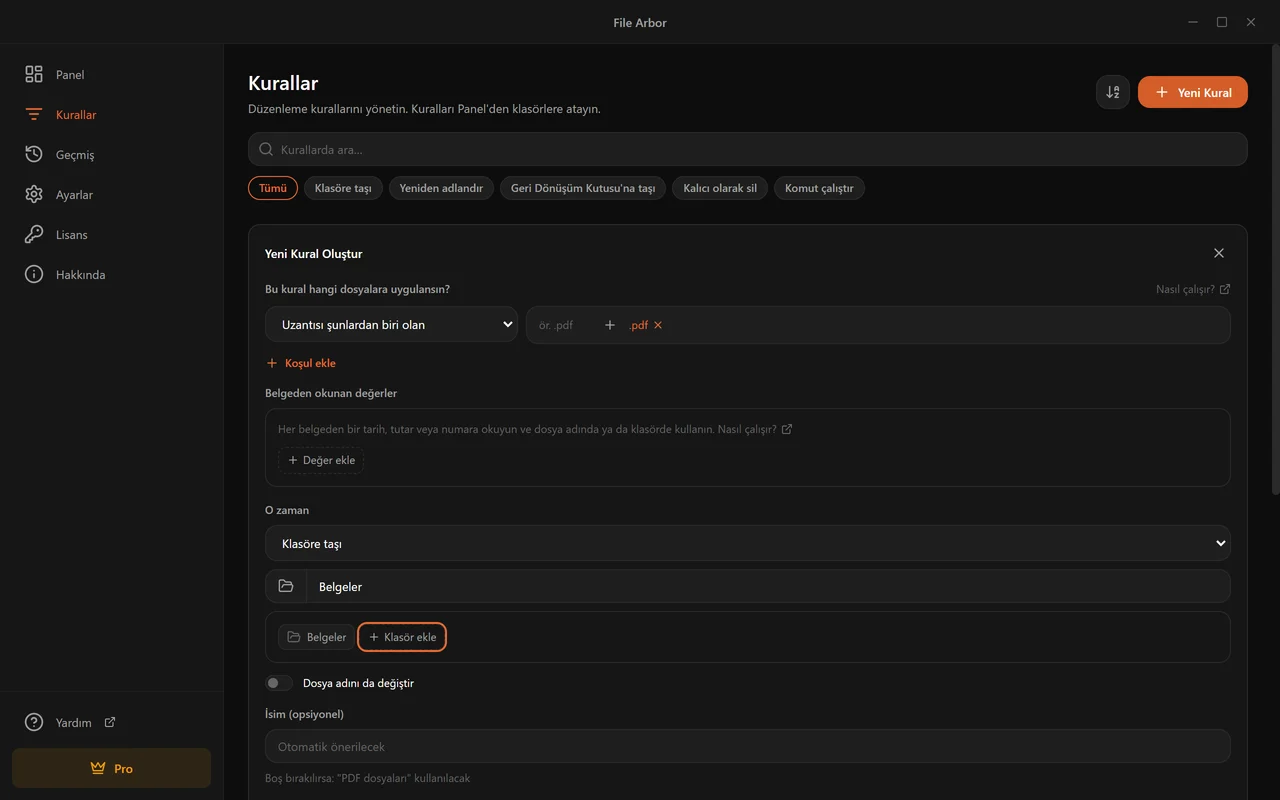The height and width of the screenshot is (800, 1280).
Task: Expand the Klasöre taşı action dropdown
Action: (747, 543)
